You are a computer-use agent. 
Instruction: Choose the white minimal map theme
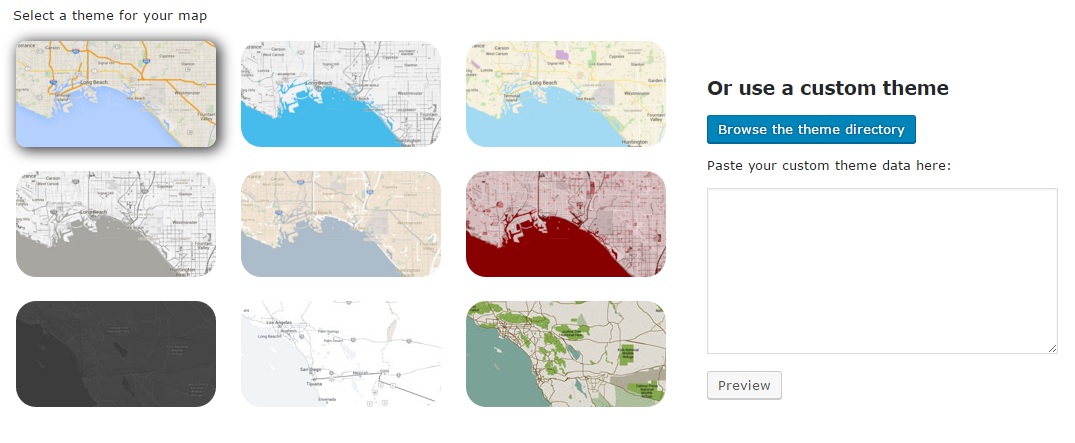[x=341, y=354]
